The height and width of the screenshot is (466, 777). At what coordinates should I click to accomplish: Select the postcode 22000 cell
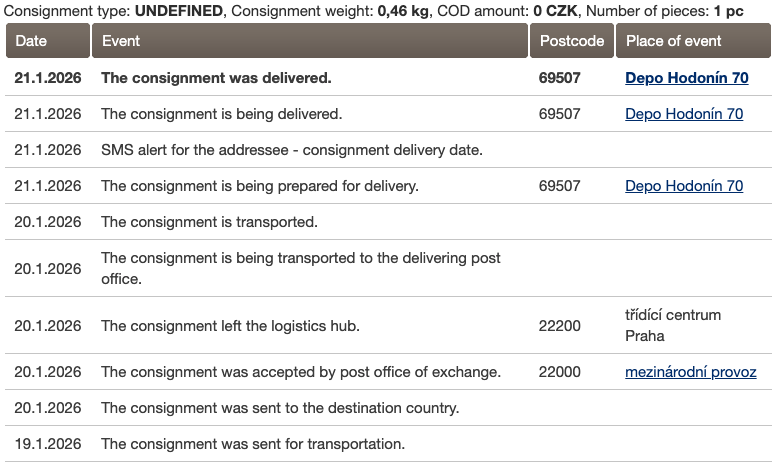(x=559, y=372)
